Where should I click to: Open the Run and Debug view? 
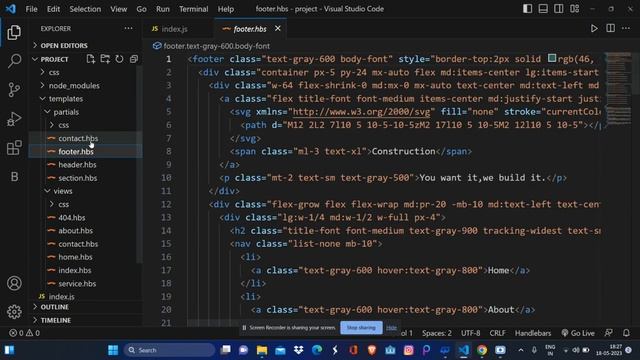[x=14, y=119]
